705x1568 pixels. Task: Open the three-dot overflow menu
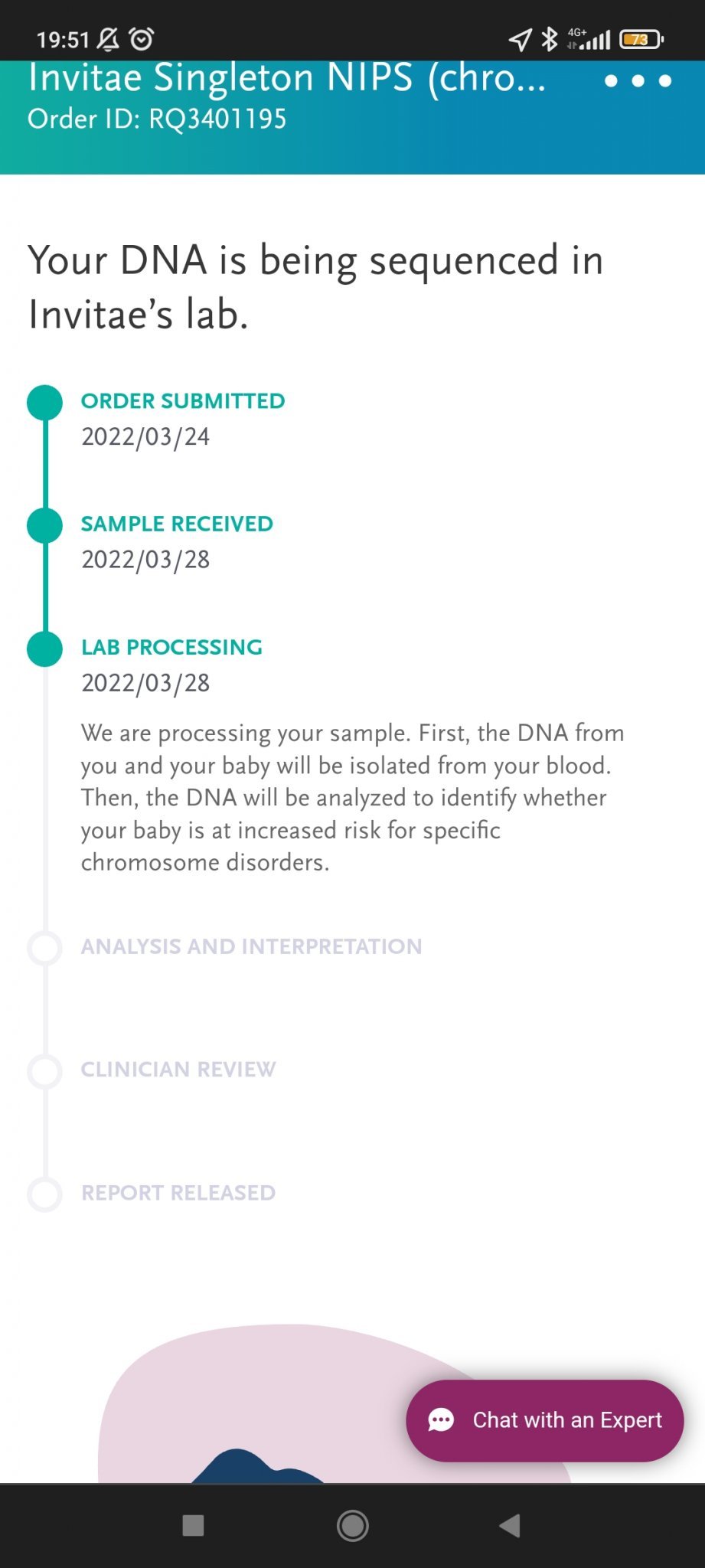[x=638, y=80]
